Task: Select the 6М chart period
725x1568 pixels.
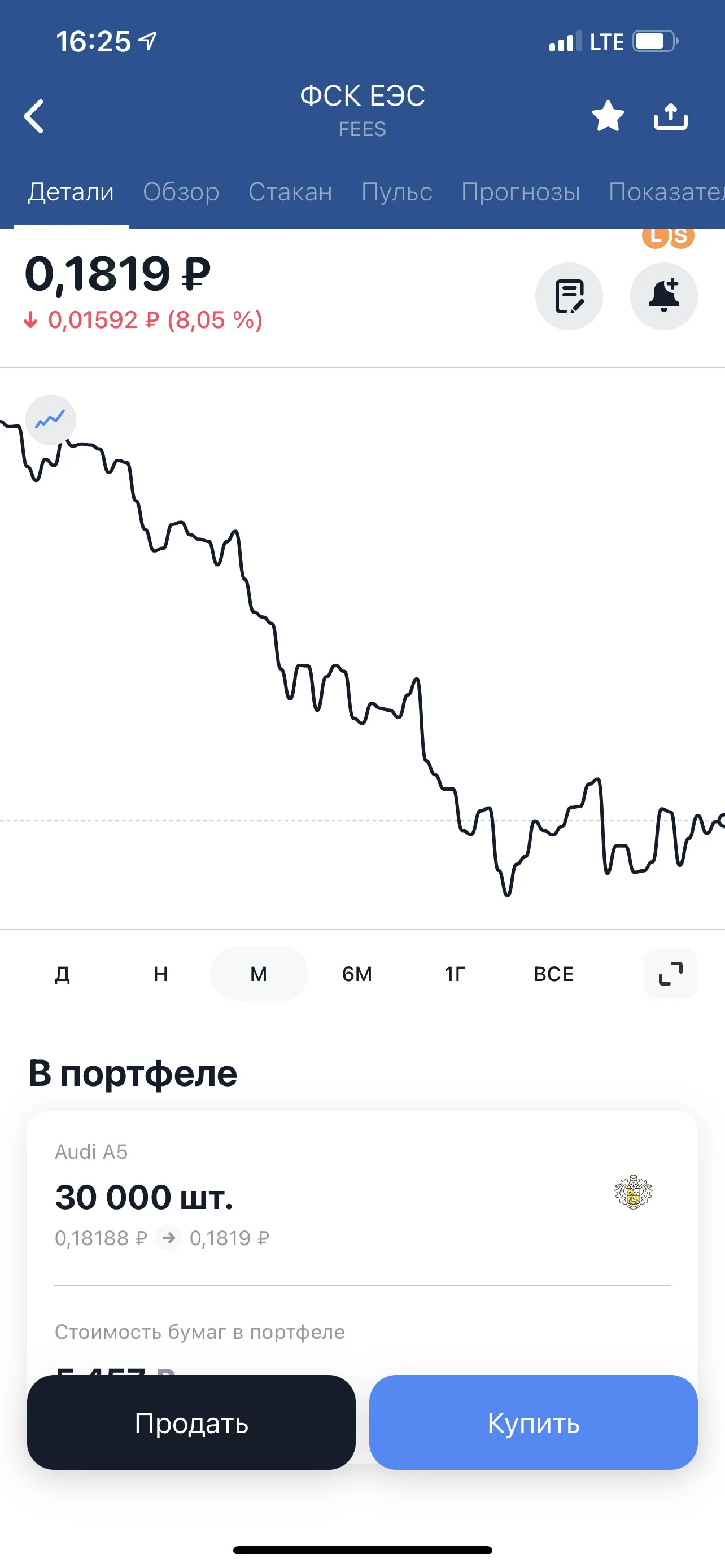Action: click(357, 973)
